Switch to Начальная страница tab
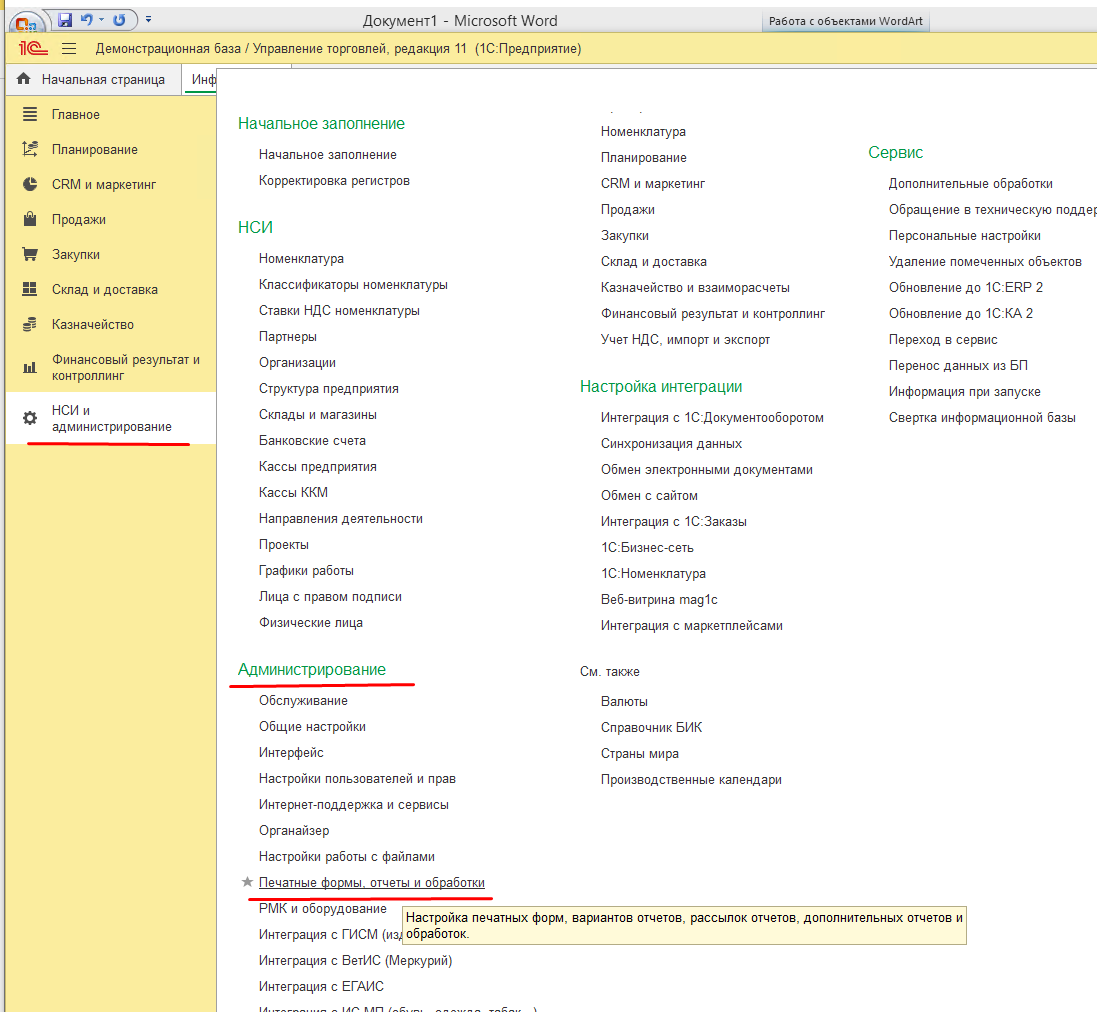Image resolution: width=1097 pixels, height=1012 pixels. point(103,79)
